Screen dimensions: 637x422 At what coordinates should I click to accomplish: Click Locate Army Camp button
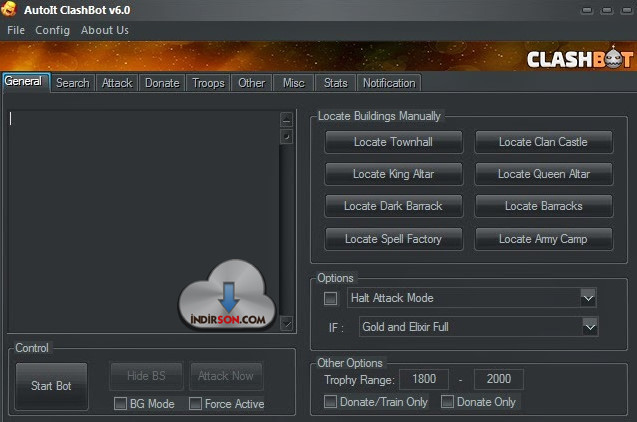[x=543, y=239]
